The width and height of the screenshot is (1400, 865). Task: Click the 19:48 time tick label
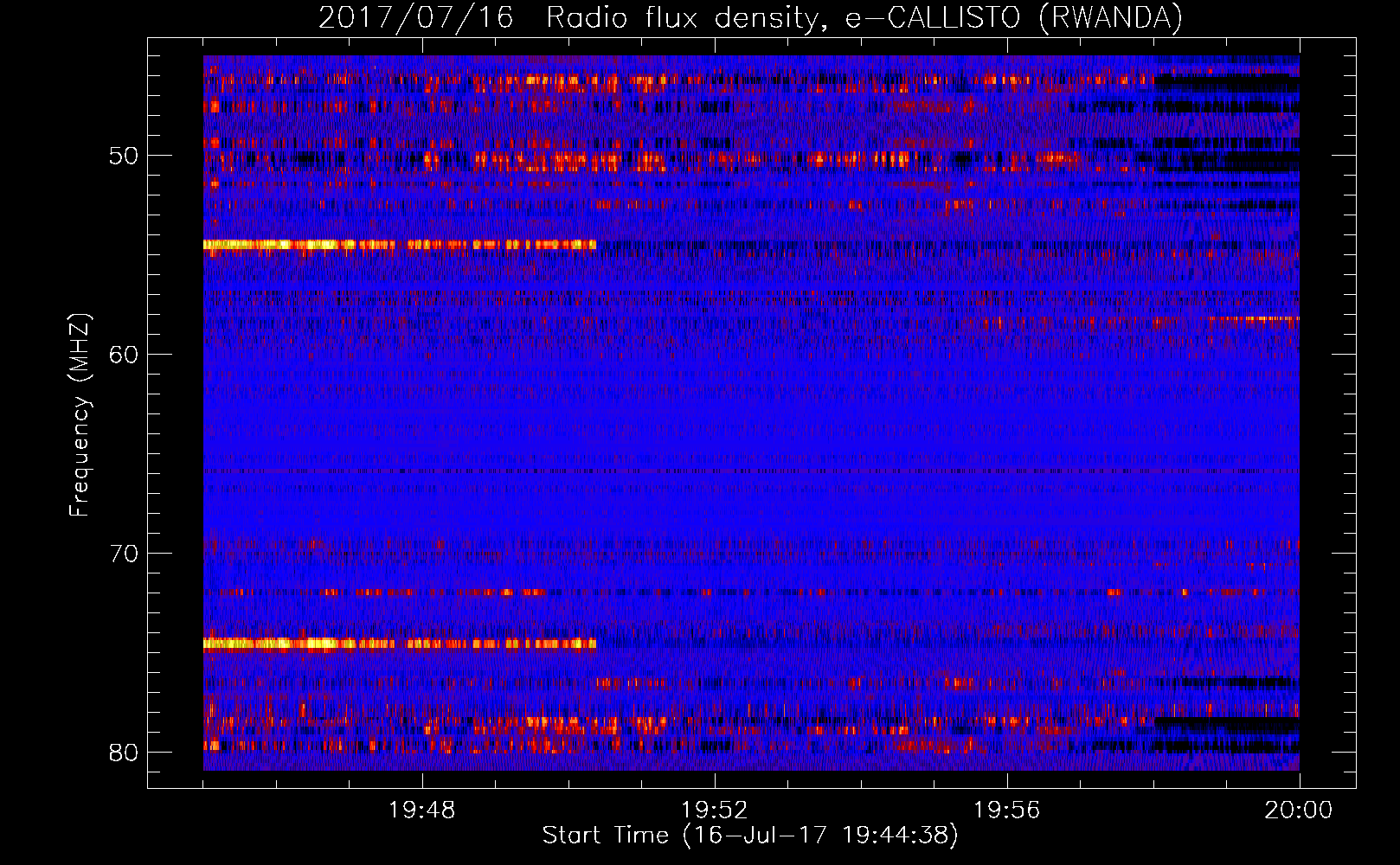coord(422,811)
